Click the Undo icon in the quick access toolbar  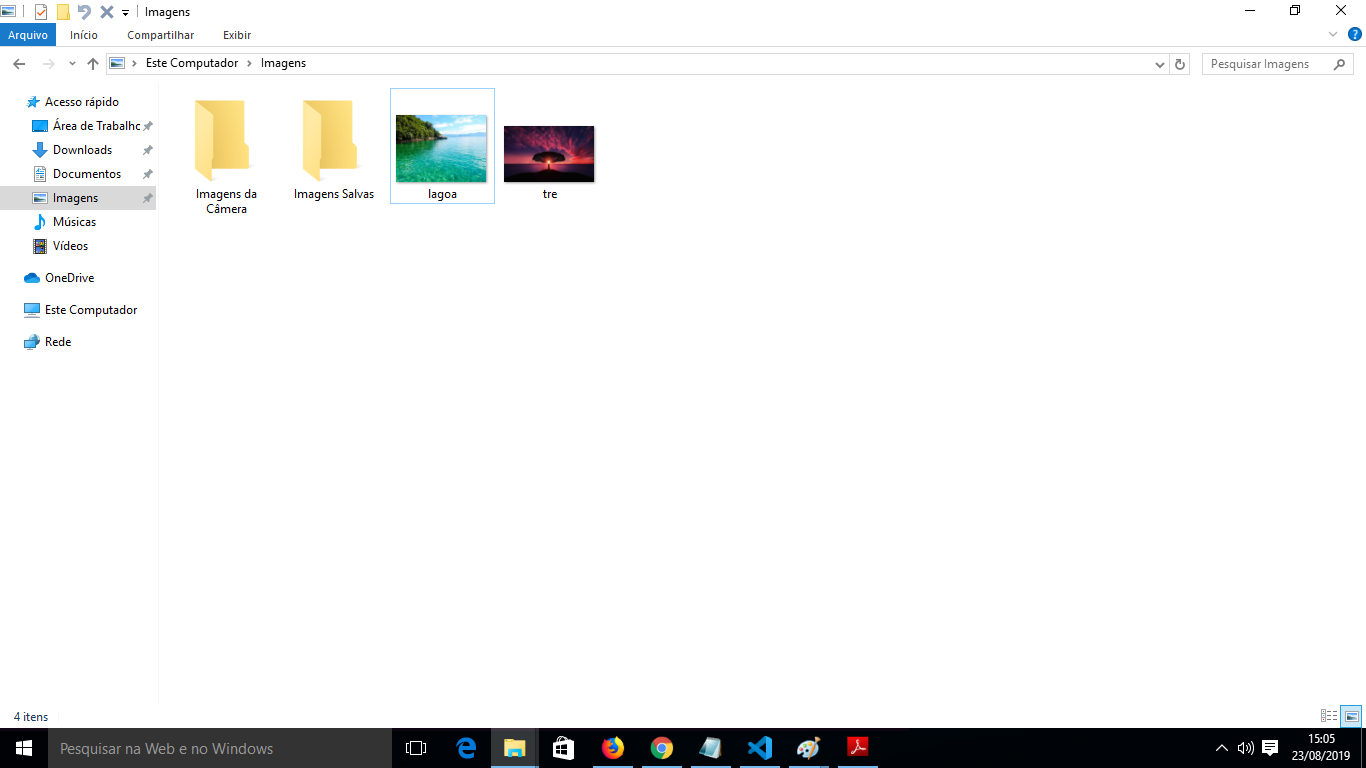pyautogui.click(x=84, y=12)
